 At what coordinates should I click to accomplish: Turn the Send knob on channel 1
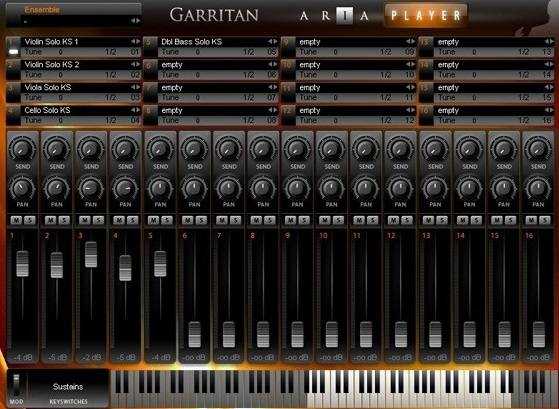(22, 149)
